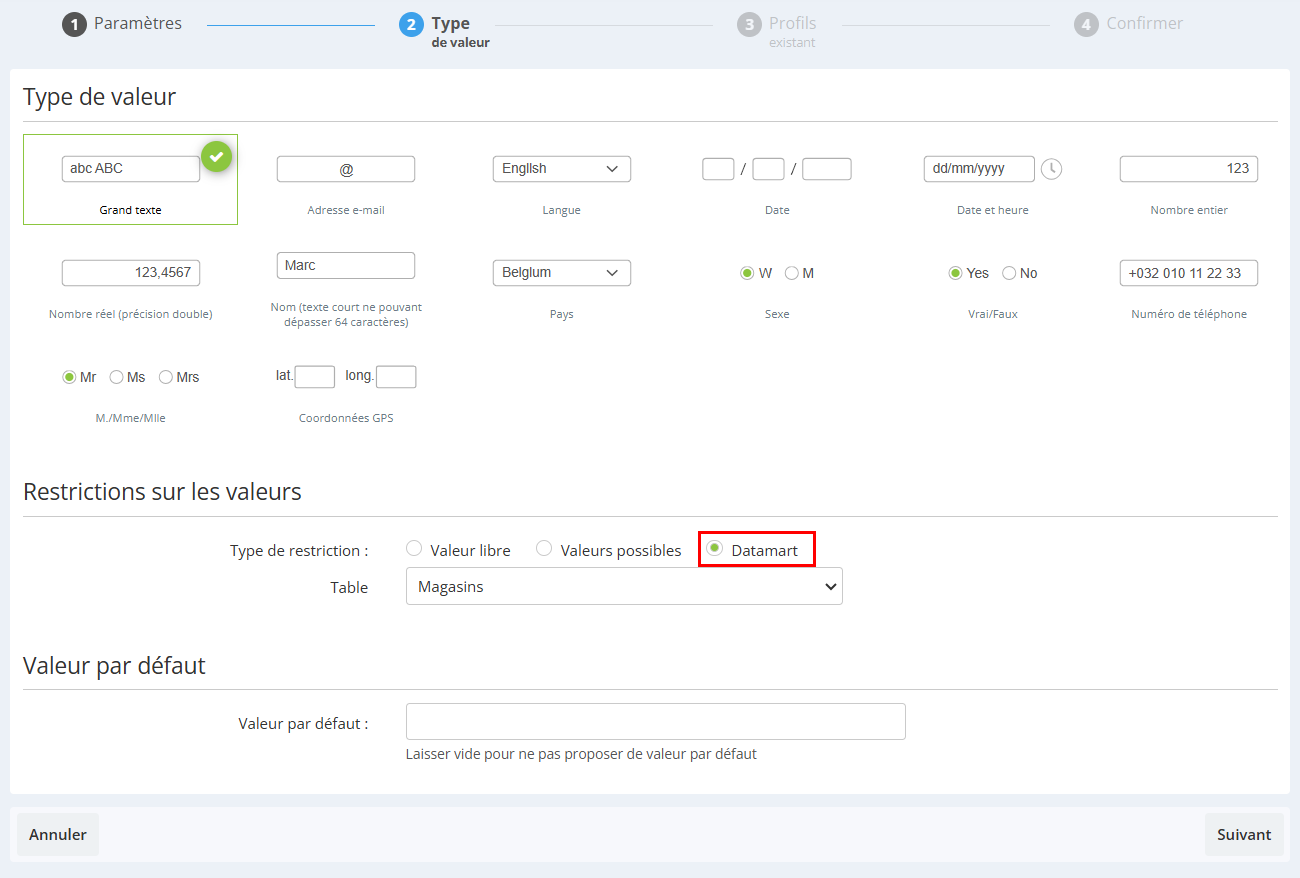Click the Marc name sample field

[x=346, y=265]
